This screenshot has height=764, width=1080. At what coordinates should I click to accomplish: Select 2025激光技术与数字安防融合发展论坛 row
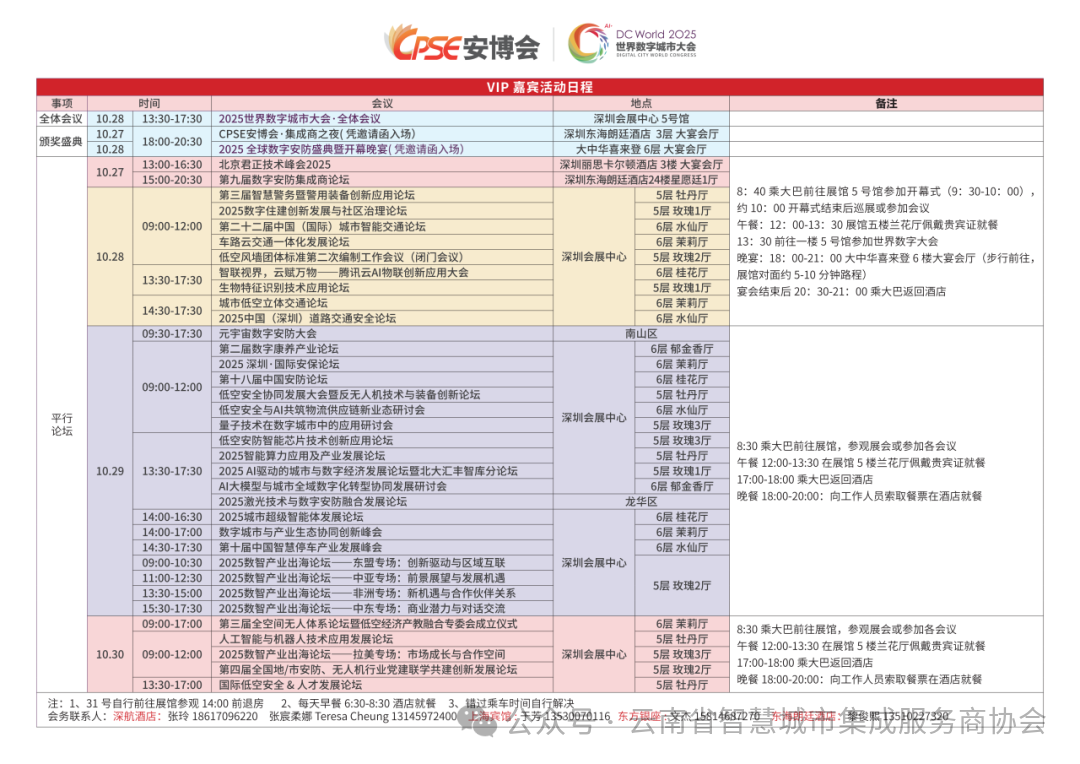[382, 502]
